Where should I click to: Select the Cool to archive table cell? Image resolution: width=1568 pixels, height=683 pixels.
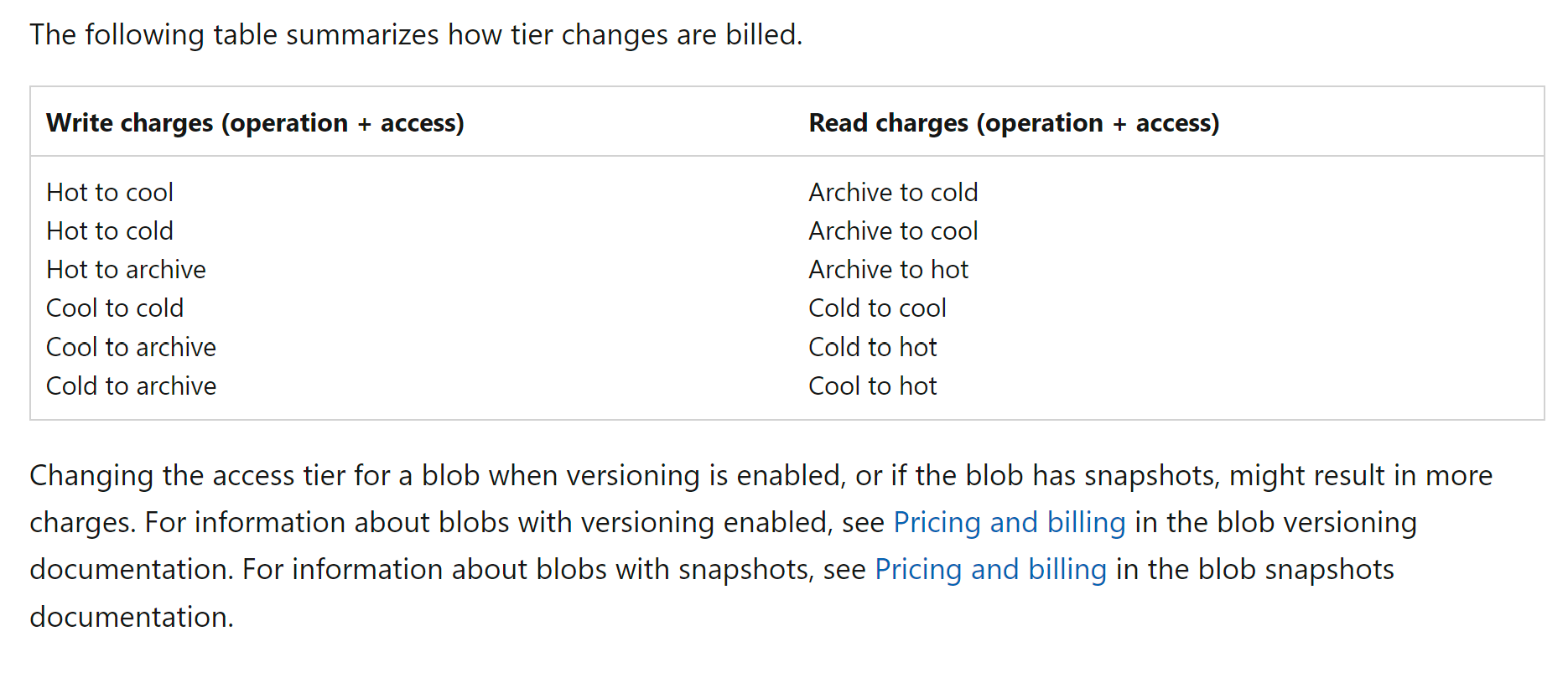pos(131,347)
